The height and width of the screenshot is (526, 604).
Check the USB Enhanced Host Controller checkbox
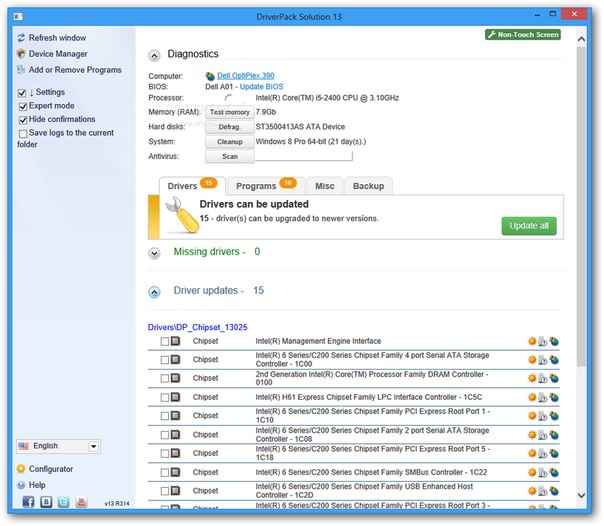(165, 491)
